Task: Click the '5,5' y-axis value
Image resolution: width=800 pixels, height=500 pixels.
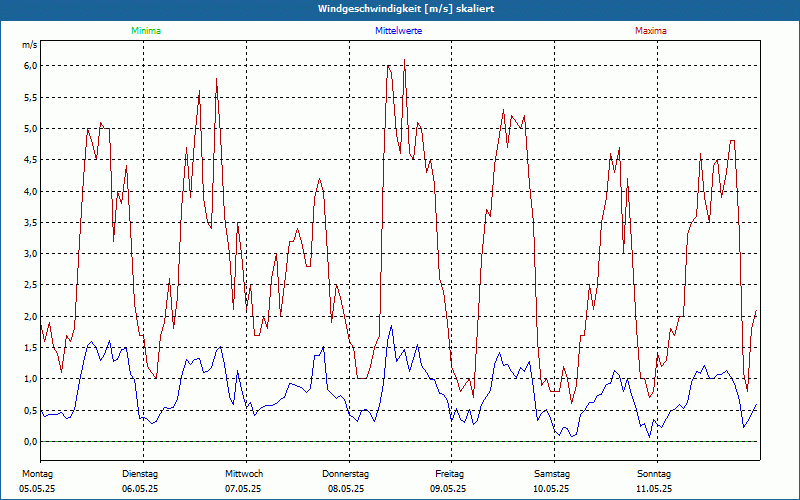Action: [x=31, y=97]
